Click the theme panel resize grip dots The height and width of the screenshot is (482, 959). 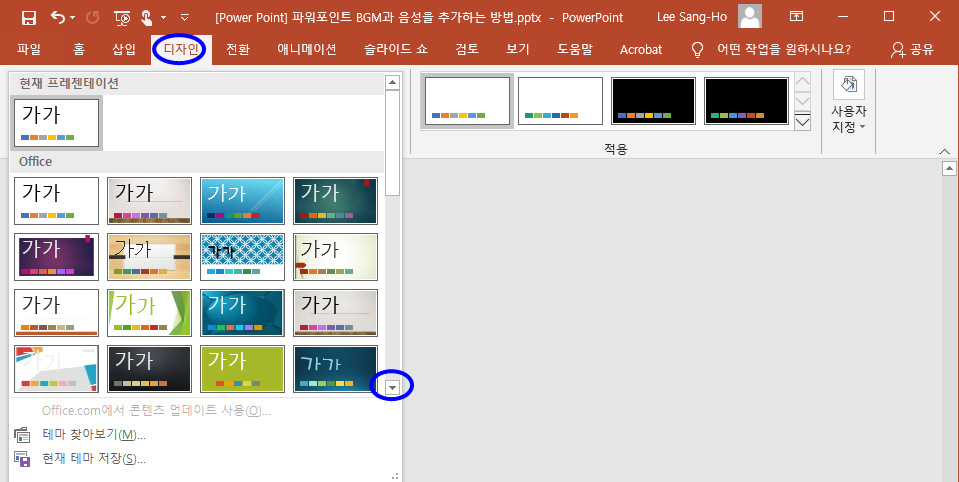pos(394,475)
